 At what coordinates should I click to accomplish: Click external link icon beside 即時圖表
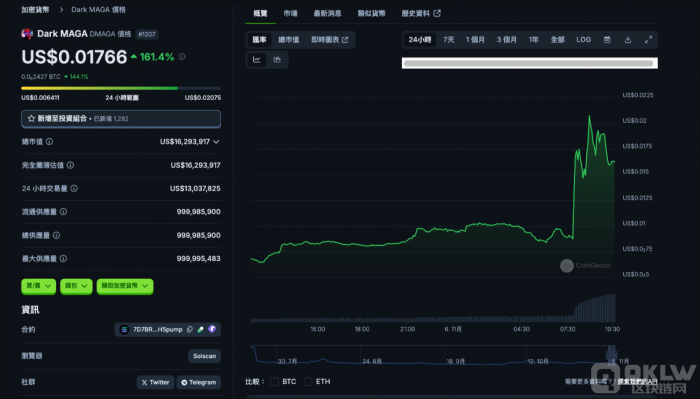[345, 40]
